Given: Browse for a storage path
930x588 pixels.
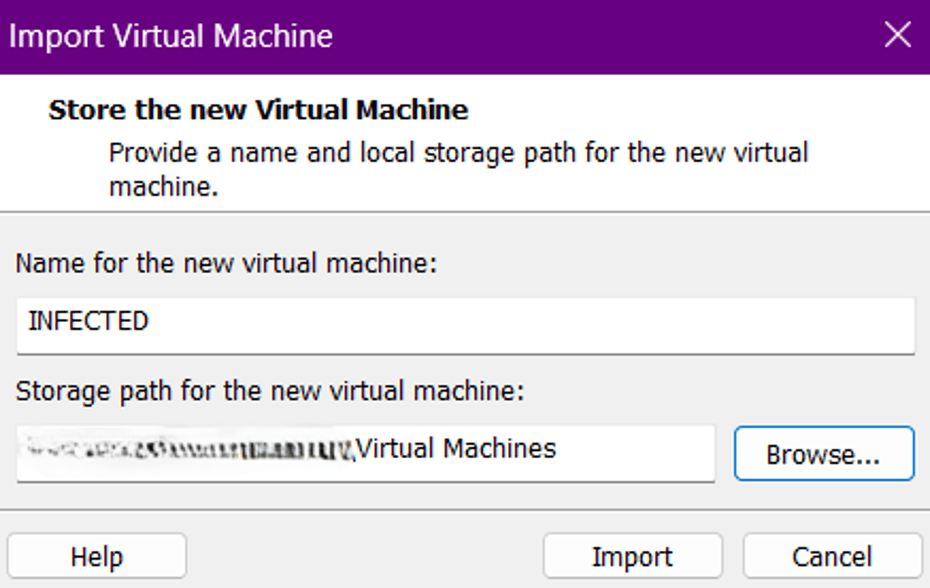Looking at the screenshot, I should click(x=823, y=454).
